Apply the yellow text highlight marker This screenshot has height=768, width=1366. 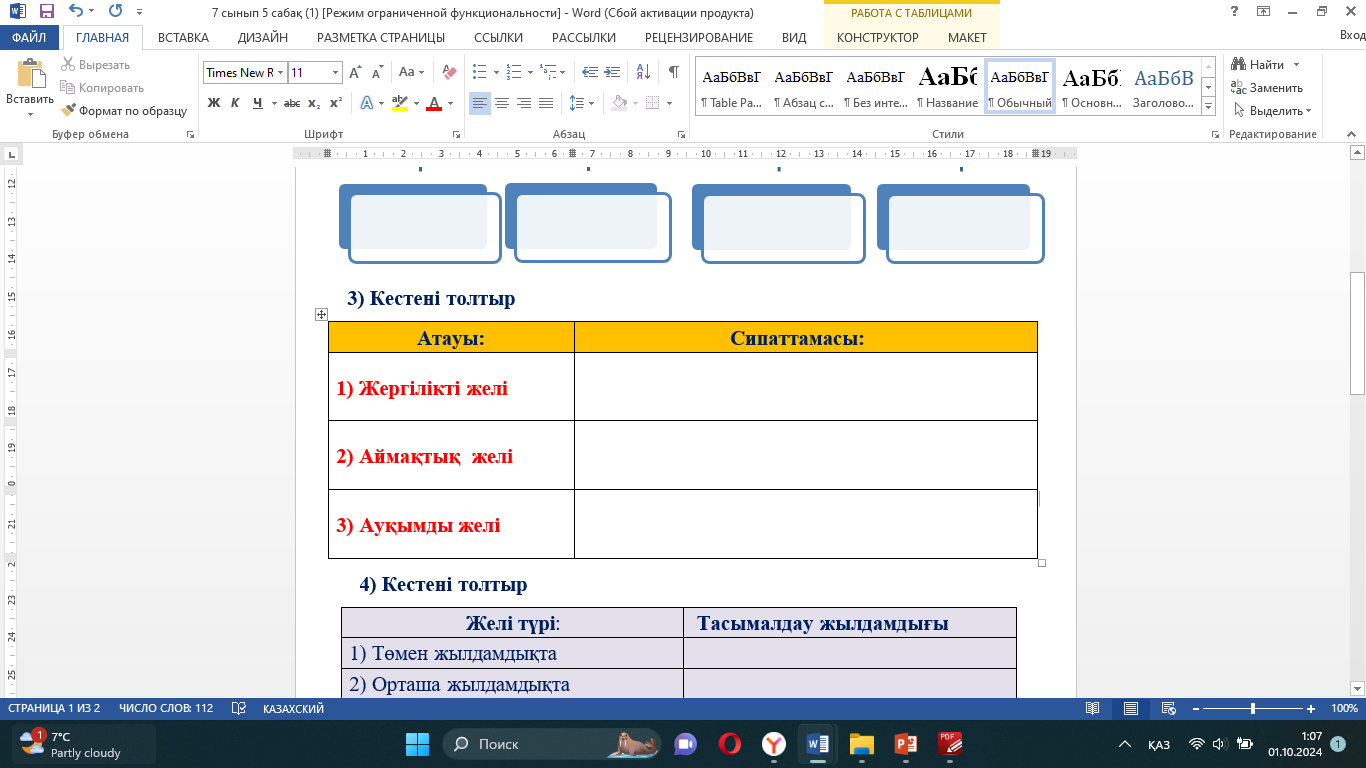[399, 103]
